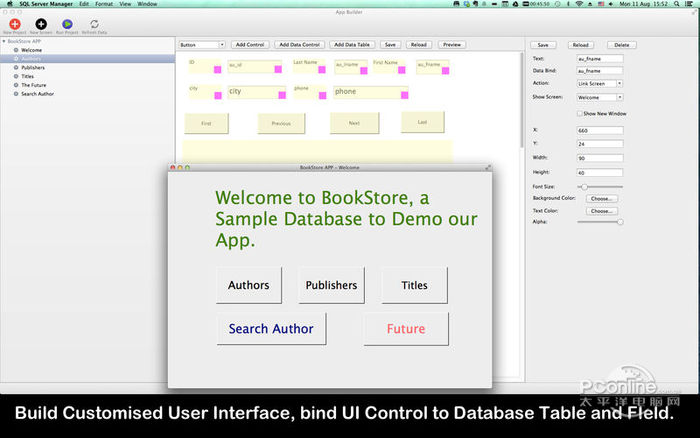The height and width of the screenshot is (438, 700).
Task: Click the Width input field
Action: tap(600, 157)
